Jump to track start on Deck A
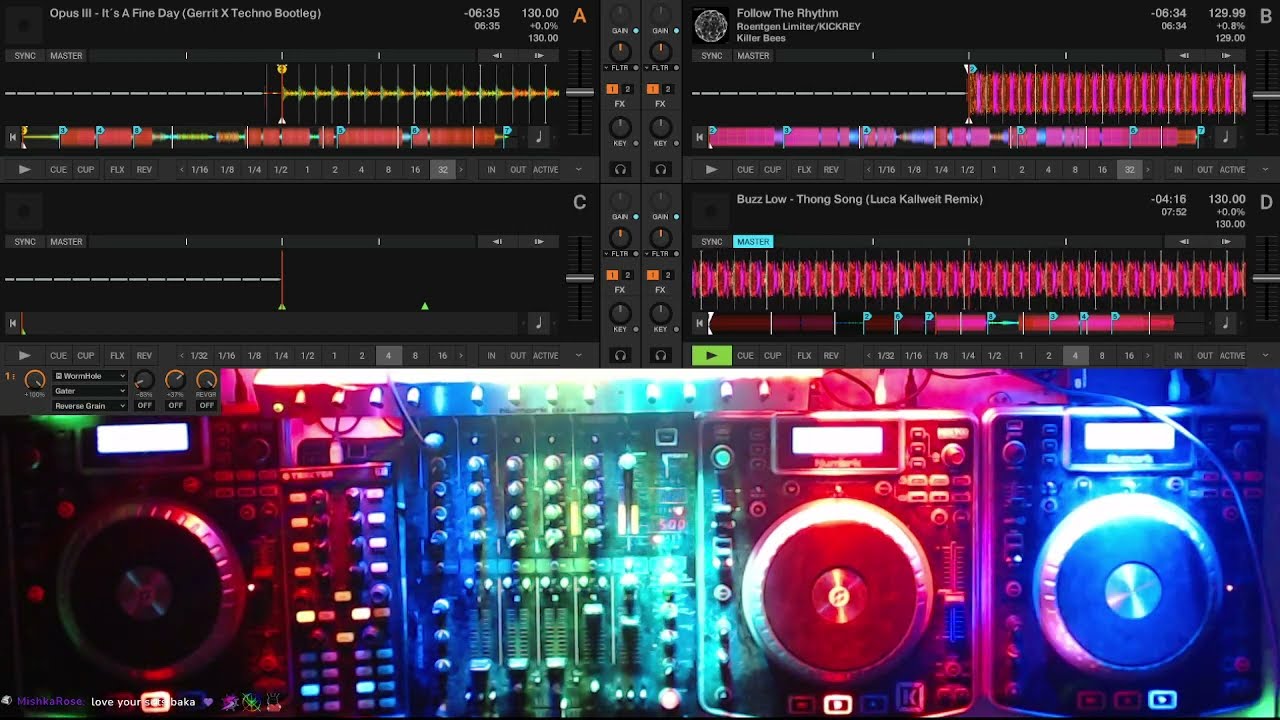 click(x=13, y=137)
